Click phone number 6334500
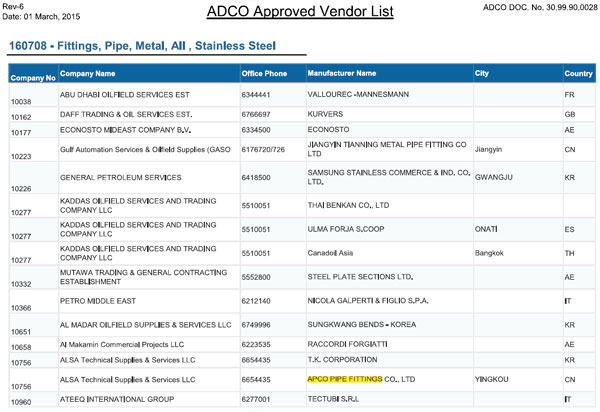The width and height of the screenshot is (600, 412). pyautogui.click(x=256, y=130)
